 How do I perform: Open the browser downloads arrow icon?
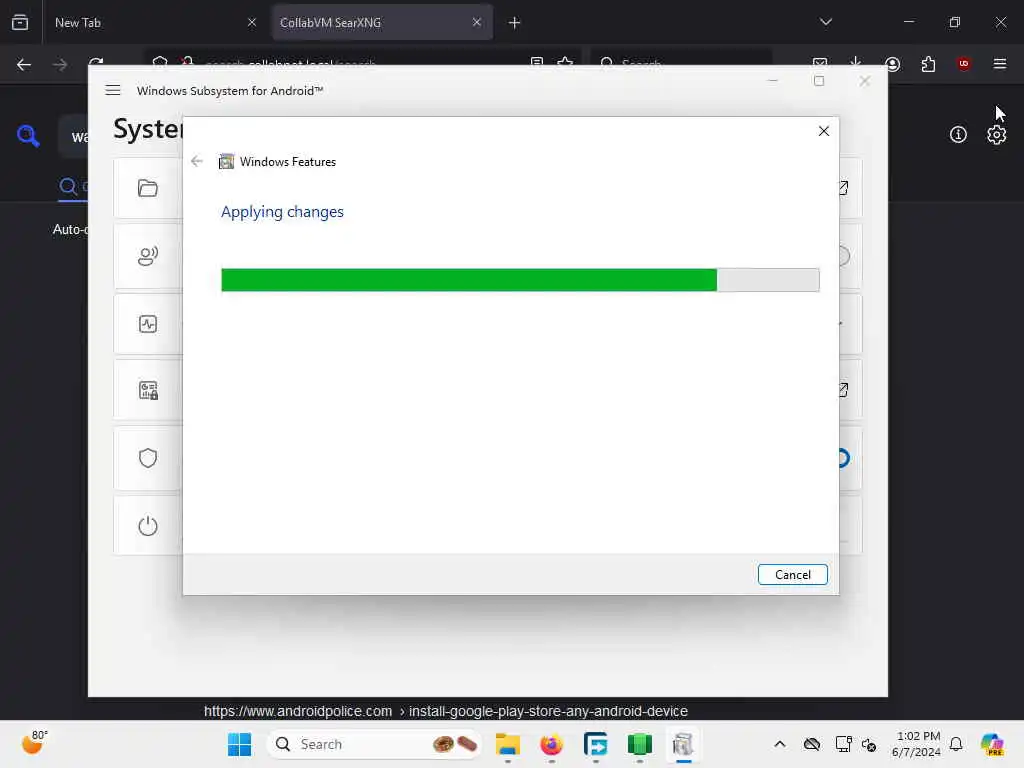(x=856, y=63)
